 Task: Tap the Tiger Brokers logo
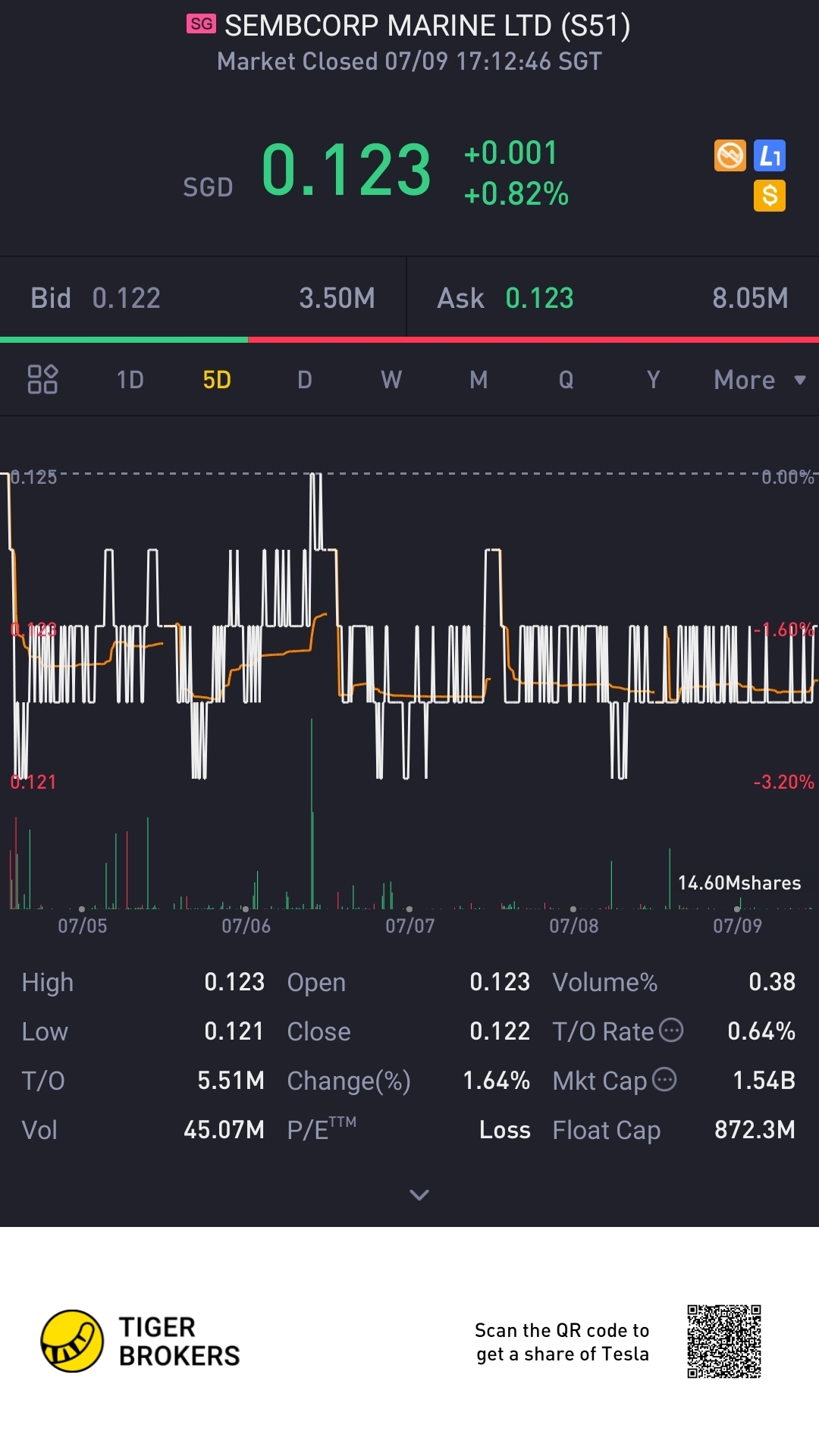point(140,1341)
